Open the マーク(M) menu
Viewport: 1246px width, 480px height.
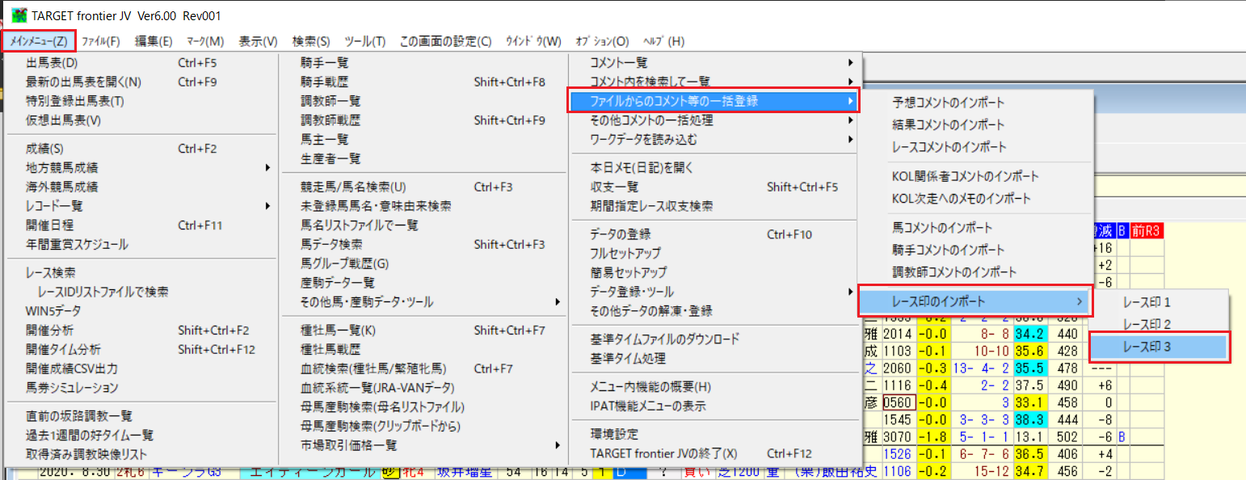pos(204,41)
